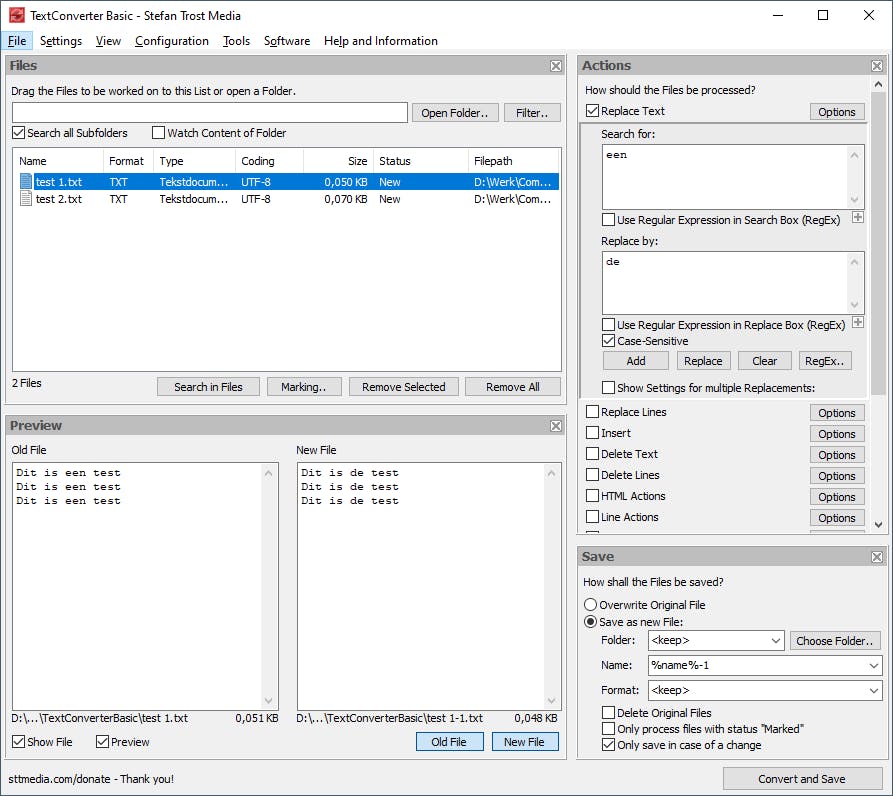
Task: Sort files by the Size column header
Action: coord(338,161)
